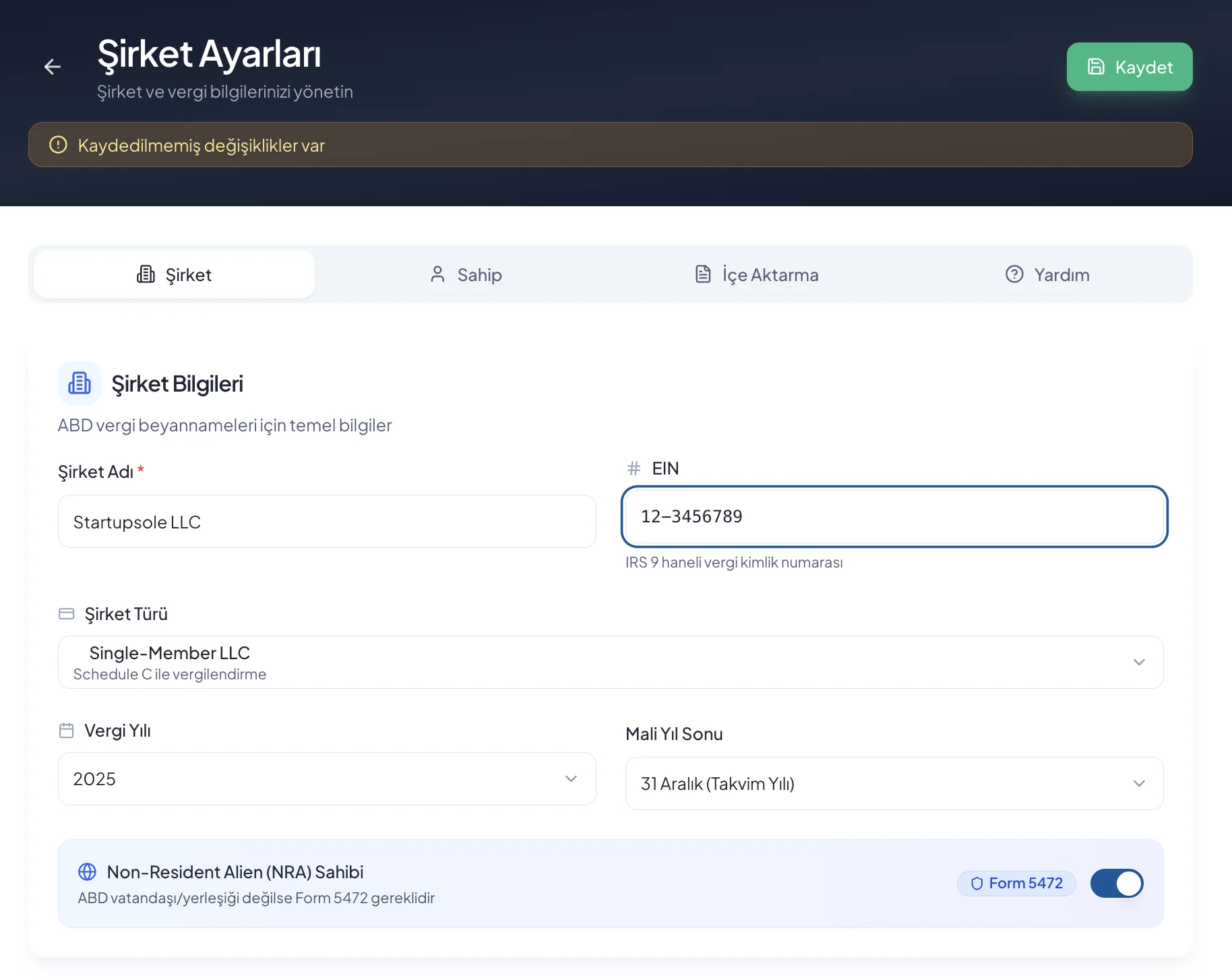Click the 'Şirket ve vergi bilgilerinizi yönetin' subtitle
Viewport: 1232px width, 980px height.
(x=225, y=92)
